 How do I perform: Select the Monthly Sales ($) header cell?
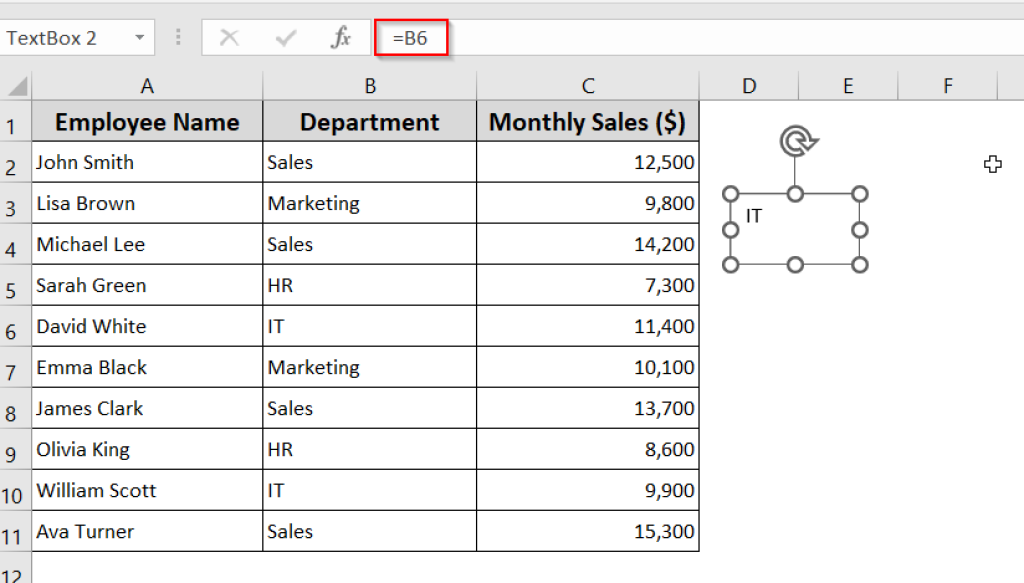pos(588,121)
